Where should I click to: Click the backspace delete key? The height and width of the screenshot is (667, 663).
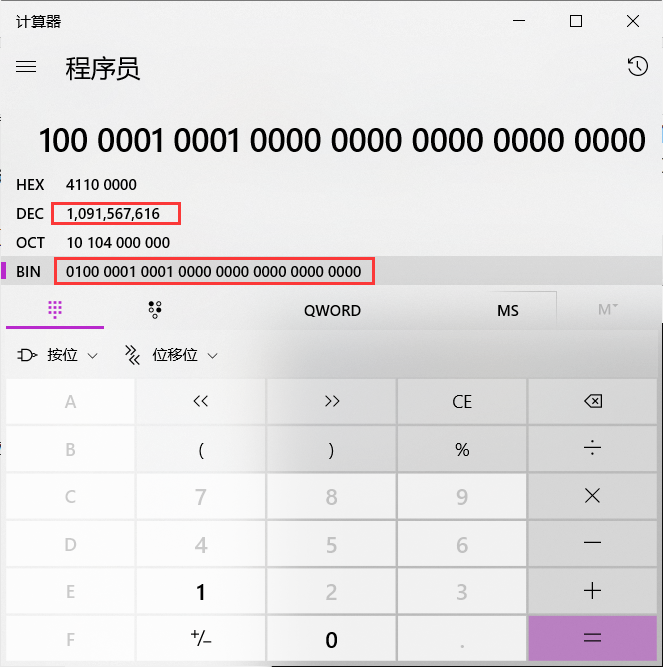tap(593, 401)
